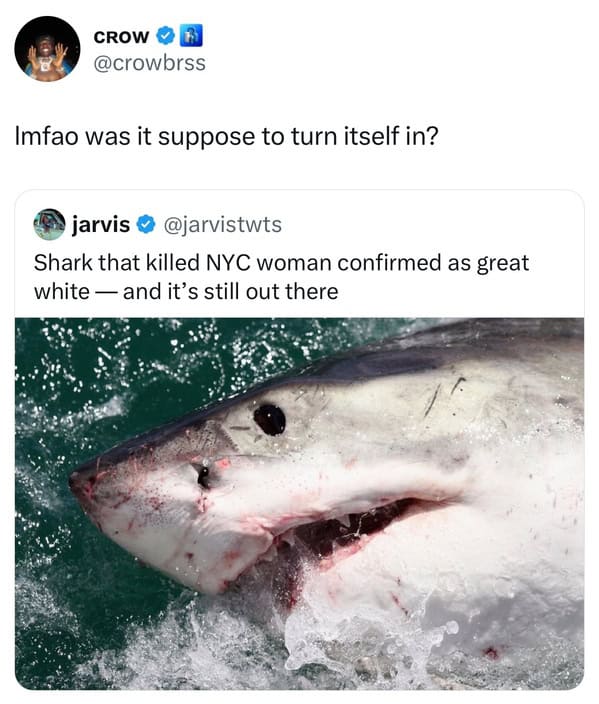Click the verified checkmark next to jarvis

click(x=145, y=224)
